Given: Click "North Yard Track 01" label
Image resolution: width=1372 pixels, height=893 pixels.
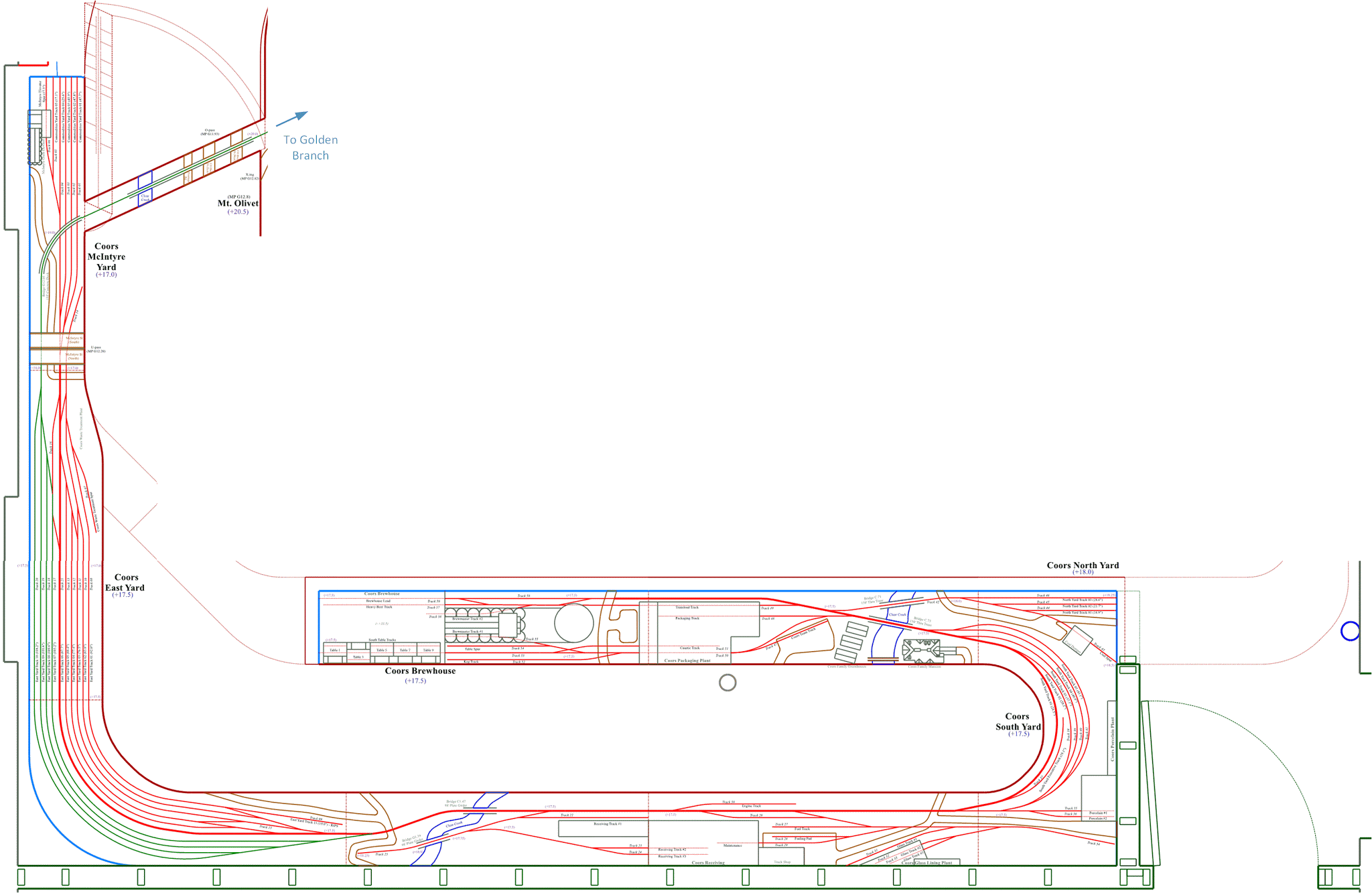Looking at the screenshot, I should 1082,612.
